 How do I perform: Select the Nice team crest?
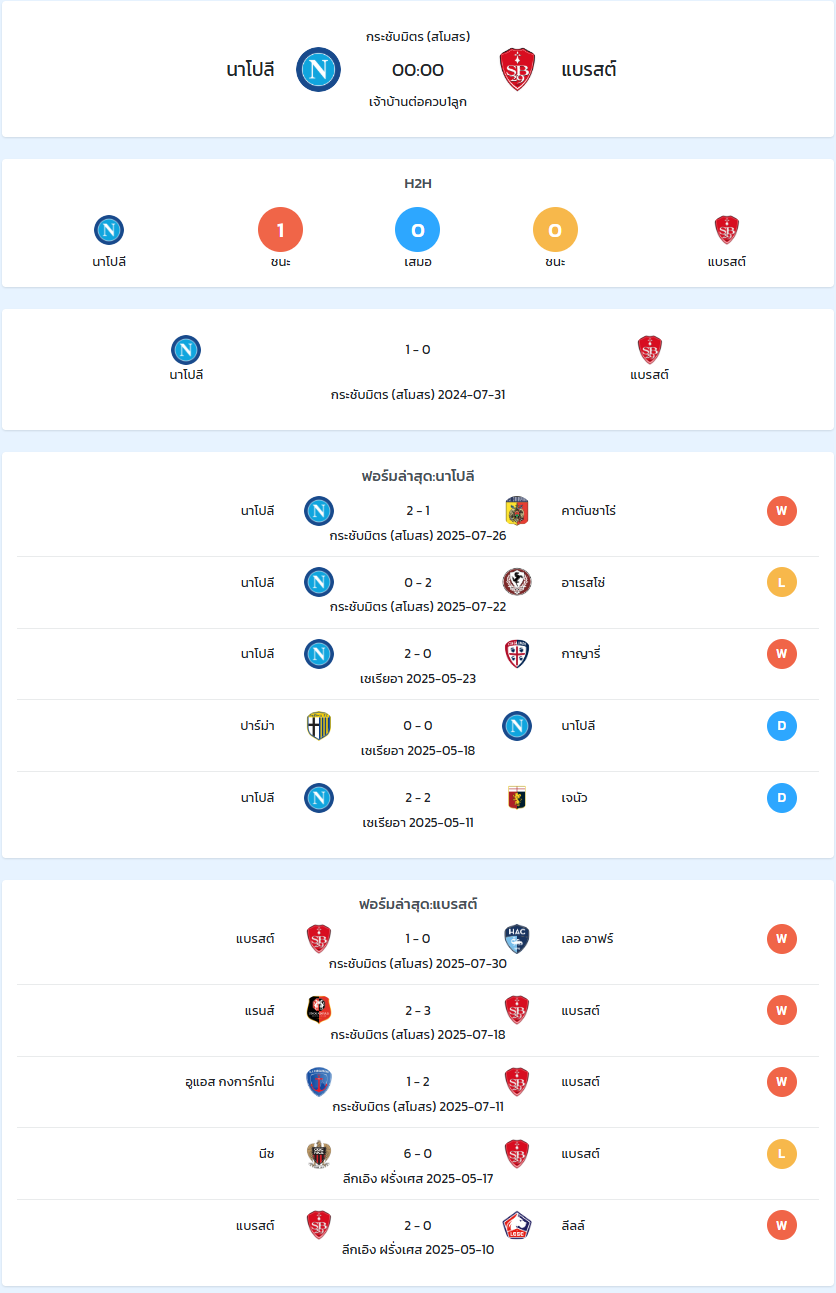[x=319, y=1154]
